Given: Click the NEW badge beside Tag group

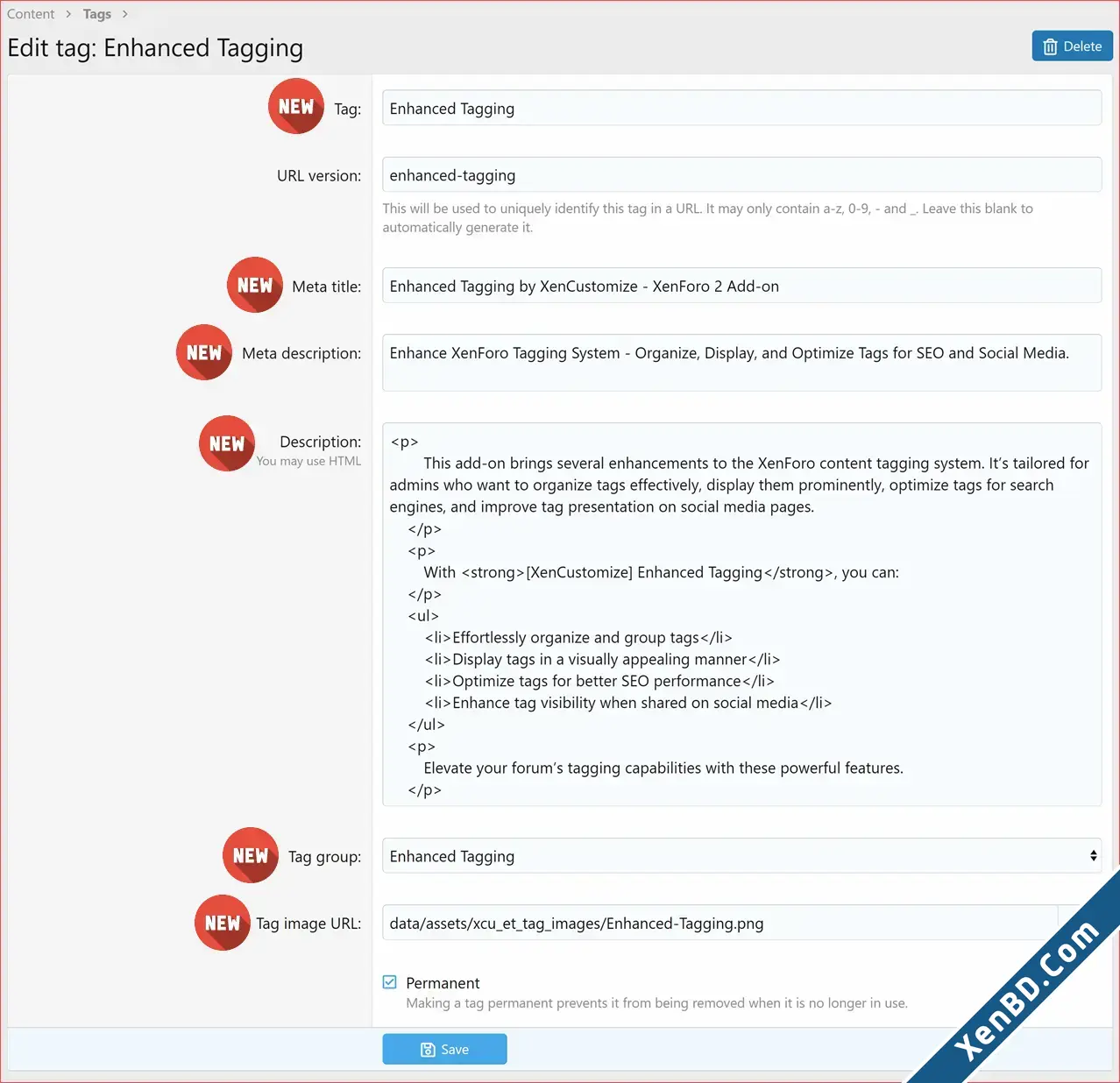Looking at the screenshot, I should click(x=251, y=856).
